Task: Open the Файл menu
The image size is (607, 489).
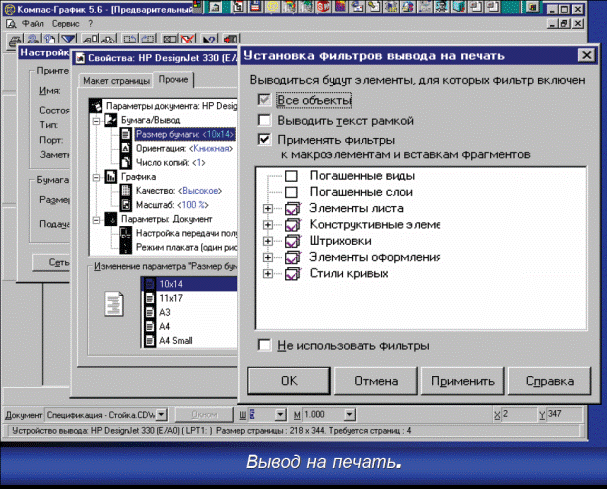Action: pos(33,24)
